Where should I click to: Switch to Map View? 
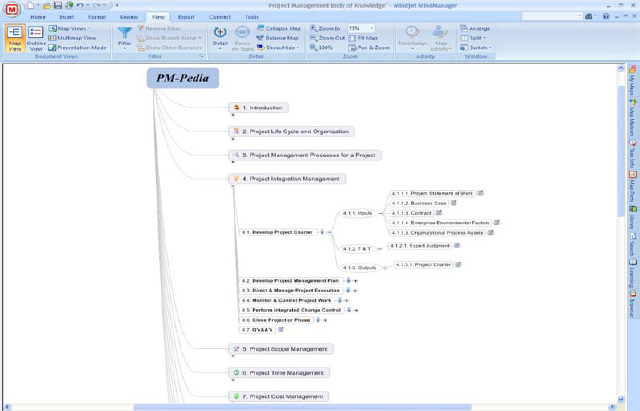pos(15,38)
